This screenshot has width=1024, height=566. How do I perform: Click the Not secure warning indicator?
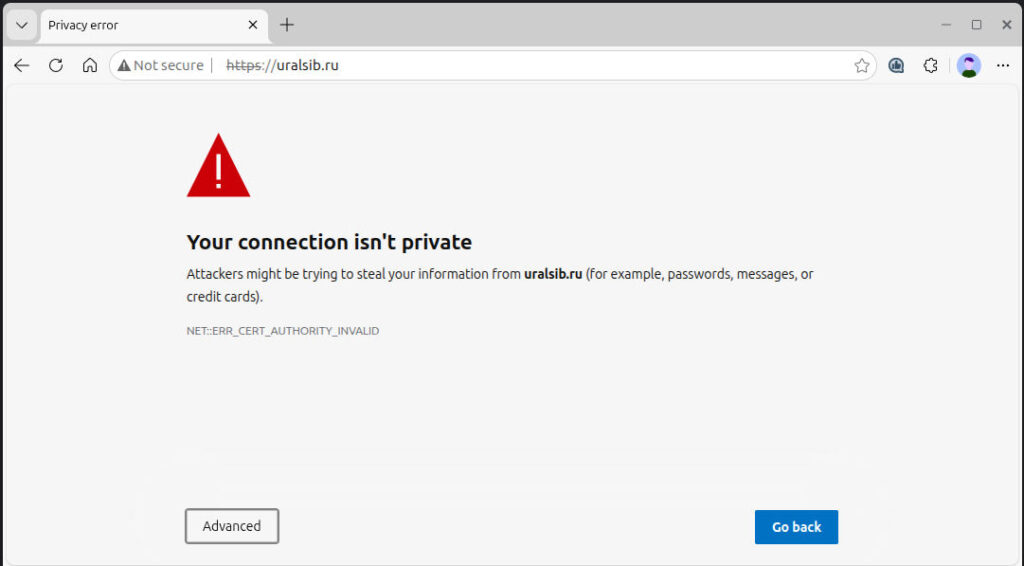161,65
